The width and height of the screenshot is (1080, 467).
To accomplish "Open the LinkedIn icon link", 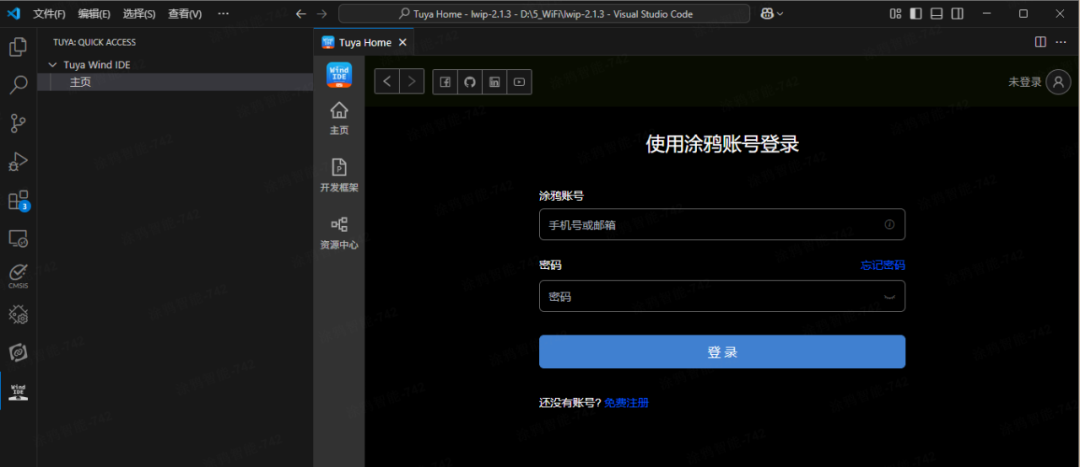I will pos(495,82).
